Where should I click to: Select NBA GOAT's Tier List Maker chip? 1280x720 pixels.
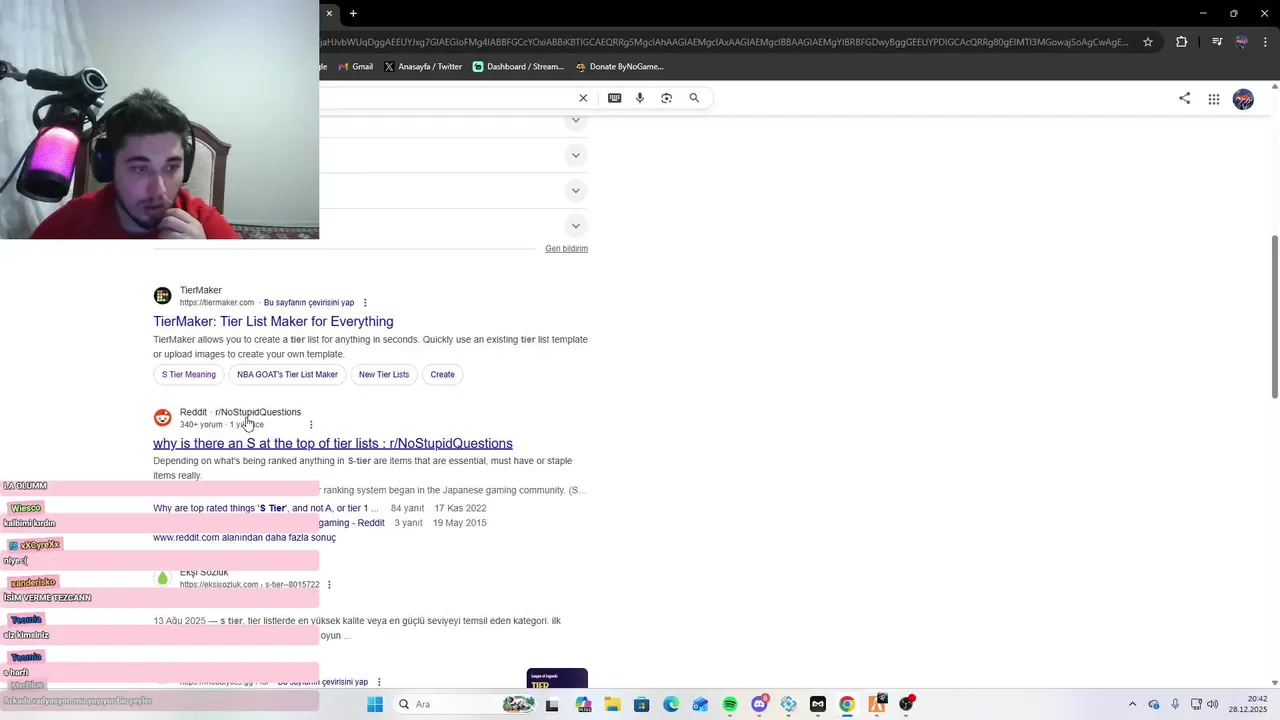[x=287, y=375]
